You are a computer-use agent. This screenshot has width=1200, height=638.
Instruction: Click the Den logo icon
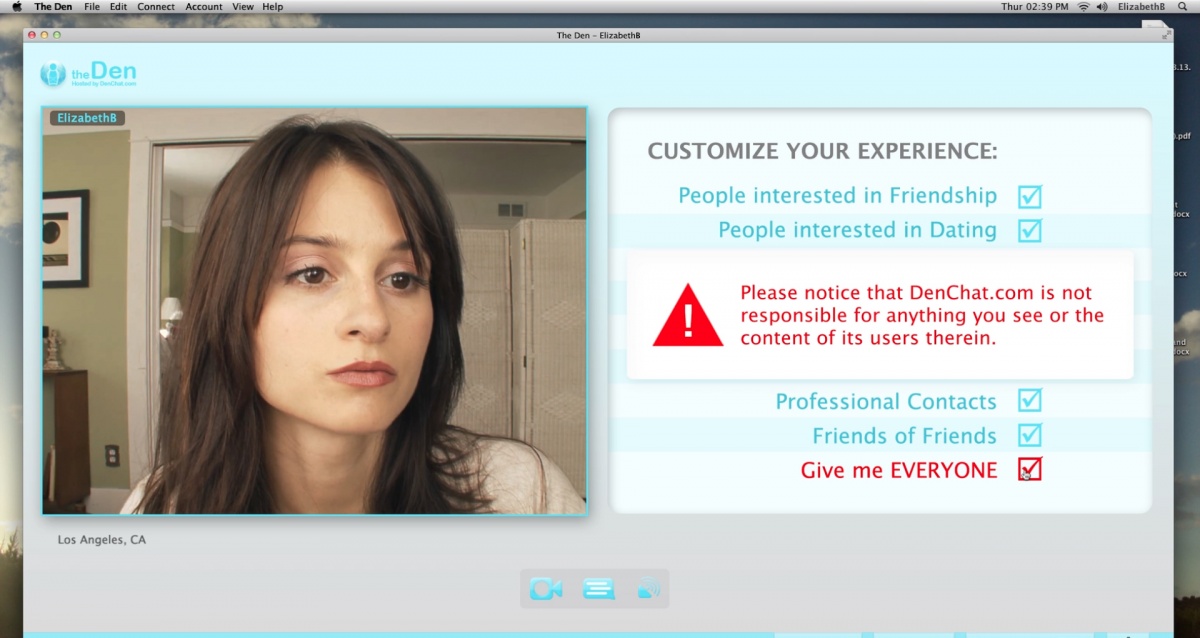pos(53,75)
